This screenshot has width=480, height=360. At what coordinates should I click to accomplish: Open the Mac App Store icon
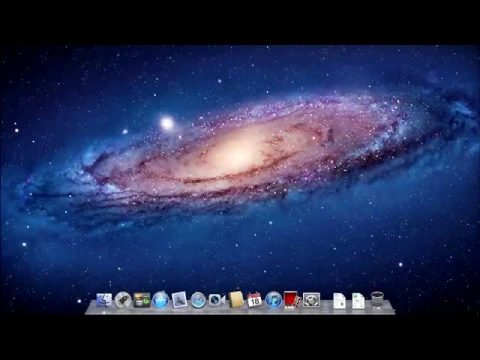point(161,300)
